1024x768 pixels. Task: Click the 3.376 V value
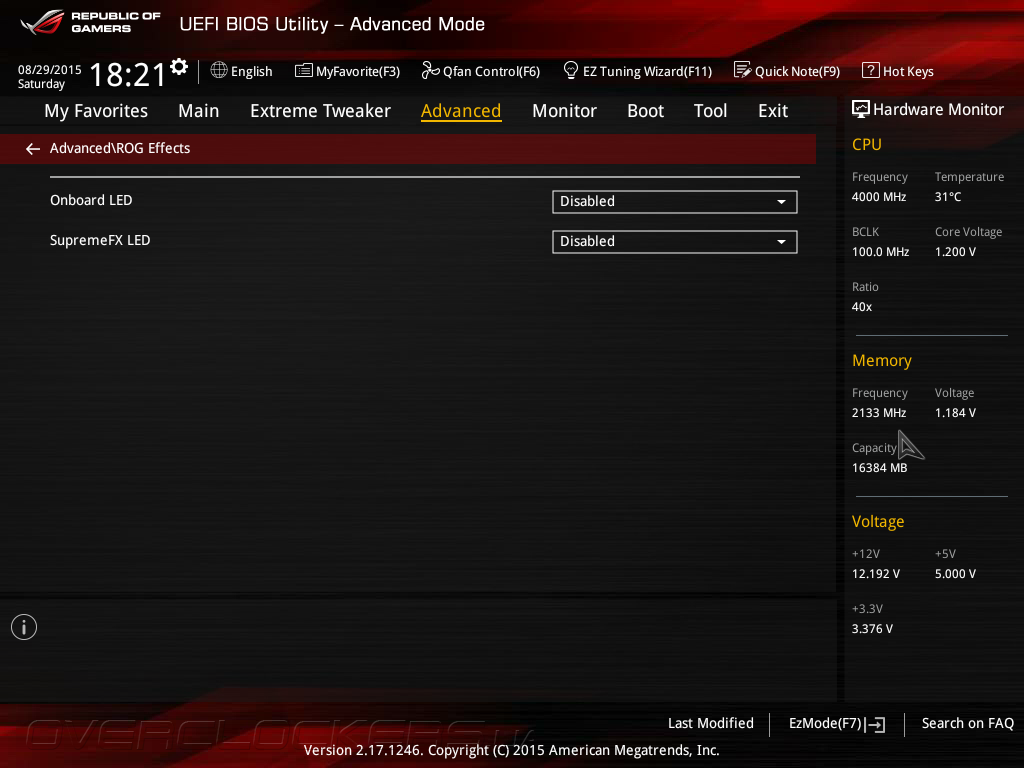[872, 629]
